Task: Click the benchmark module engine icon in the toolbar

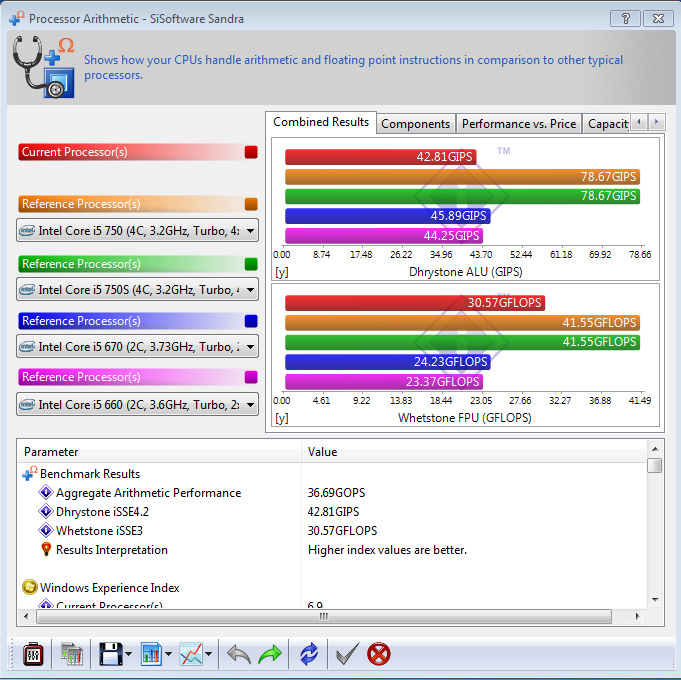Action: point(33,654)
